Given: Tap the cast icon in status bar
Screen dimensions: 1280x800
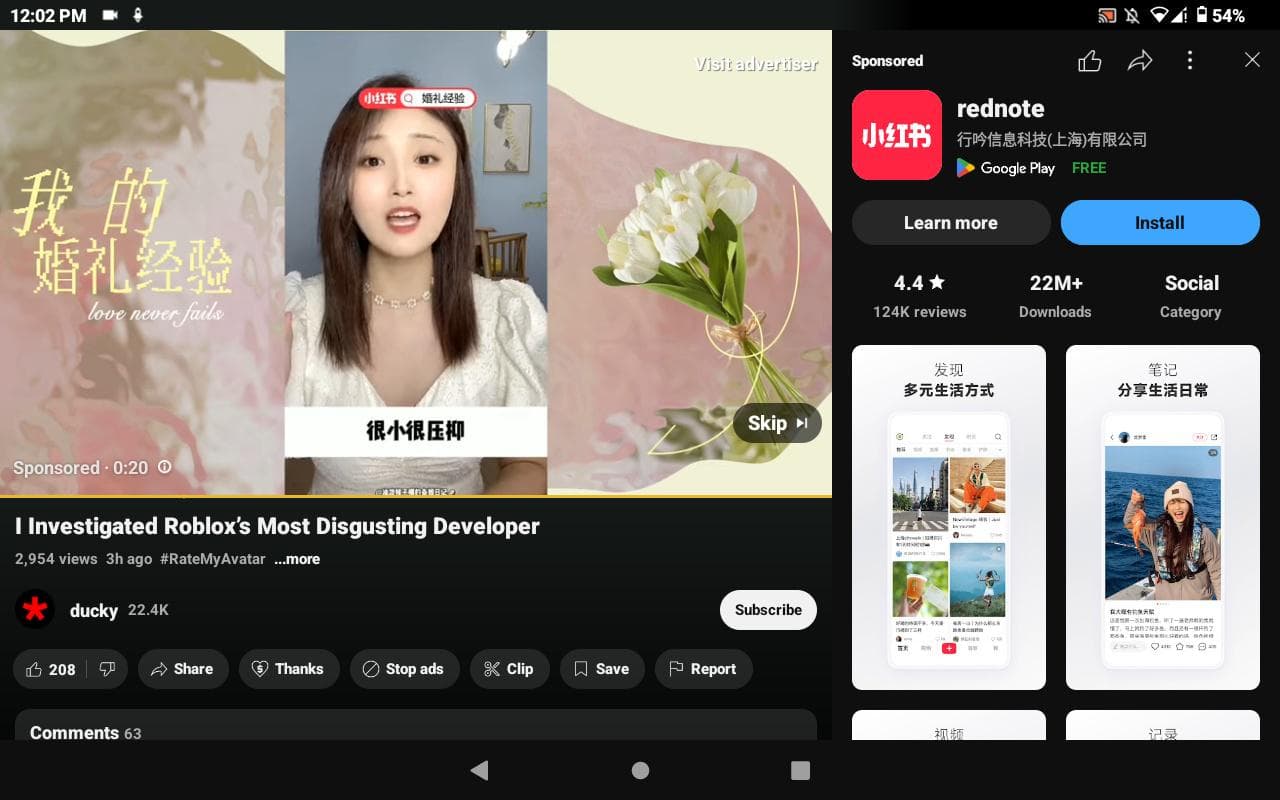Looking at the screenshot, I should (1106, 15).
